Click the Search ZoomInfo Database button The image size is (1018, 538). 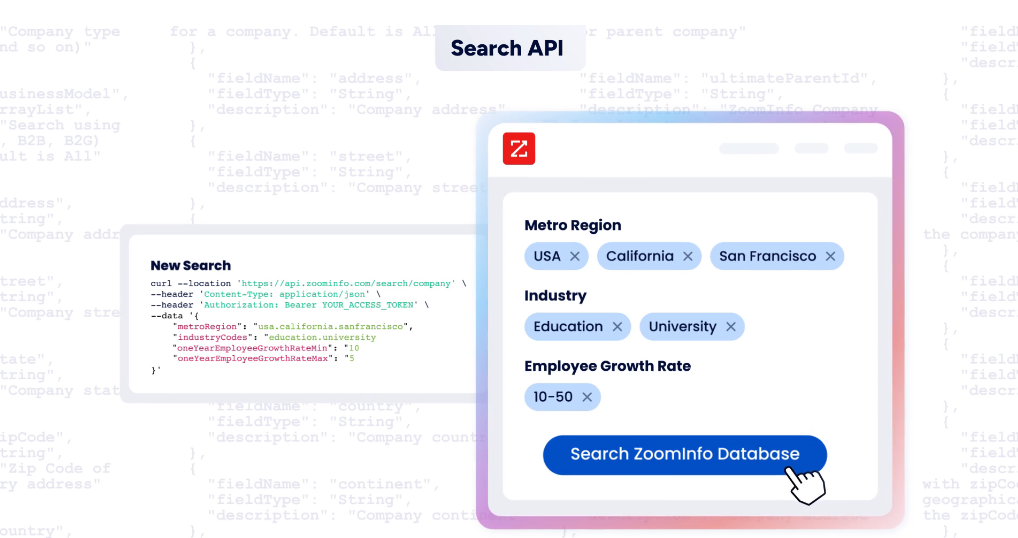point(685,454)
